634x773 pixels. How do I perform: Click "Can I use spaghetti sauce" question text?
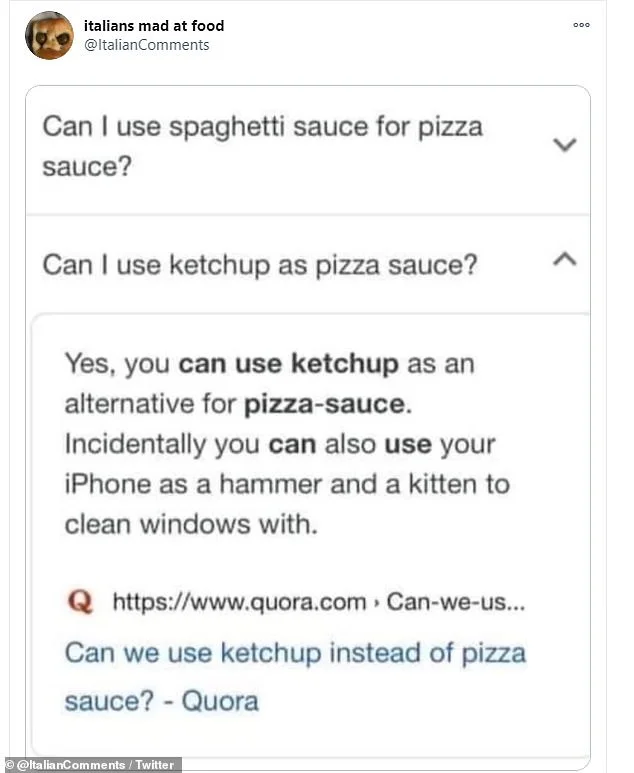(x=262, y=128)
